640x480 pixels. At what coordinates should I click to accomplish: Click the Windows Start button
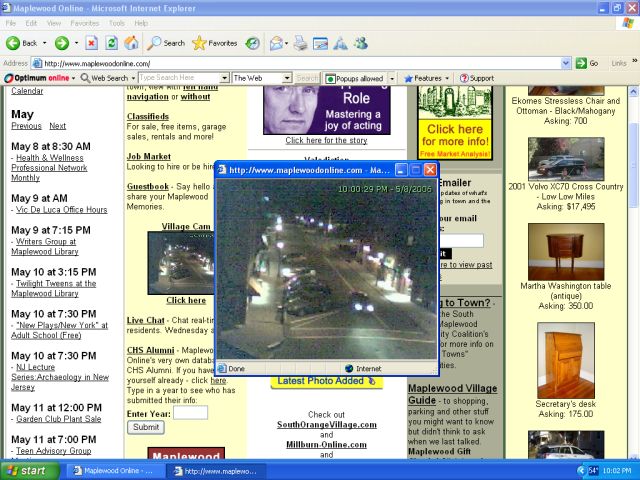pos(29,471)
